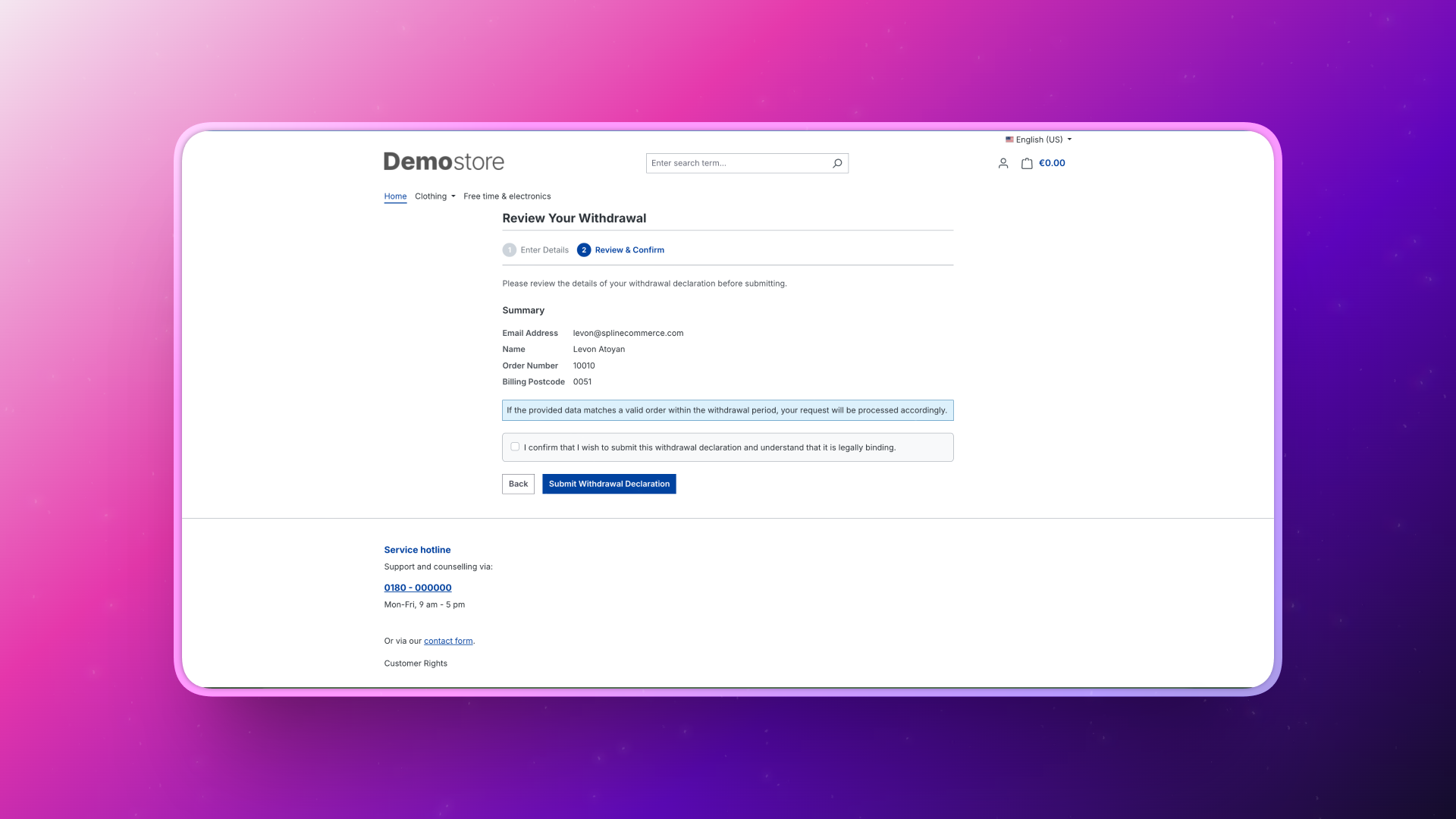Expand the Clothing menu dropdown

pyautogui.click(x=435, y=196)
